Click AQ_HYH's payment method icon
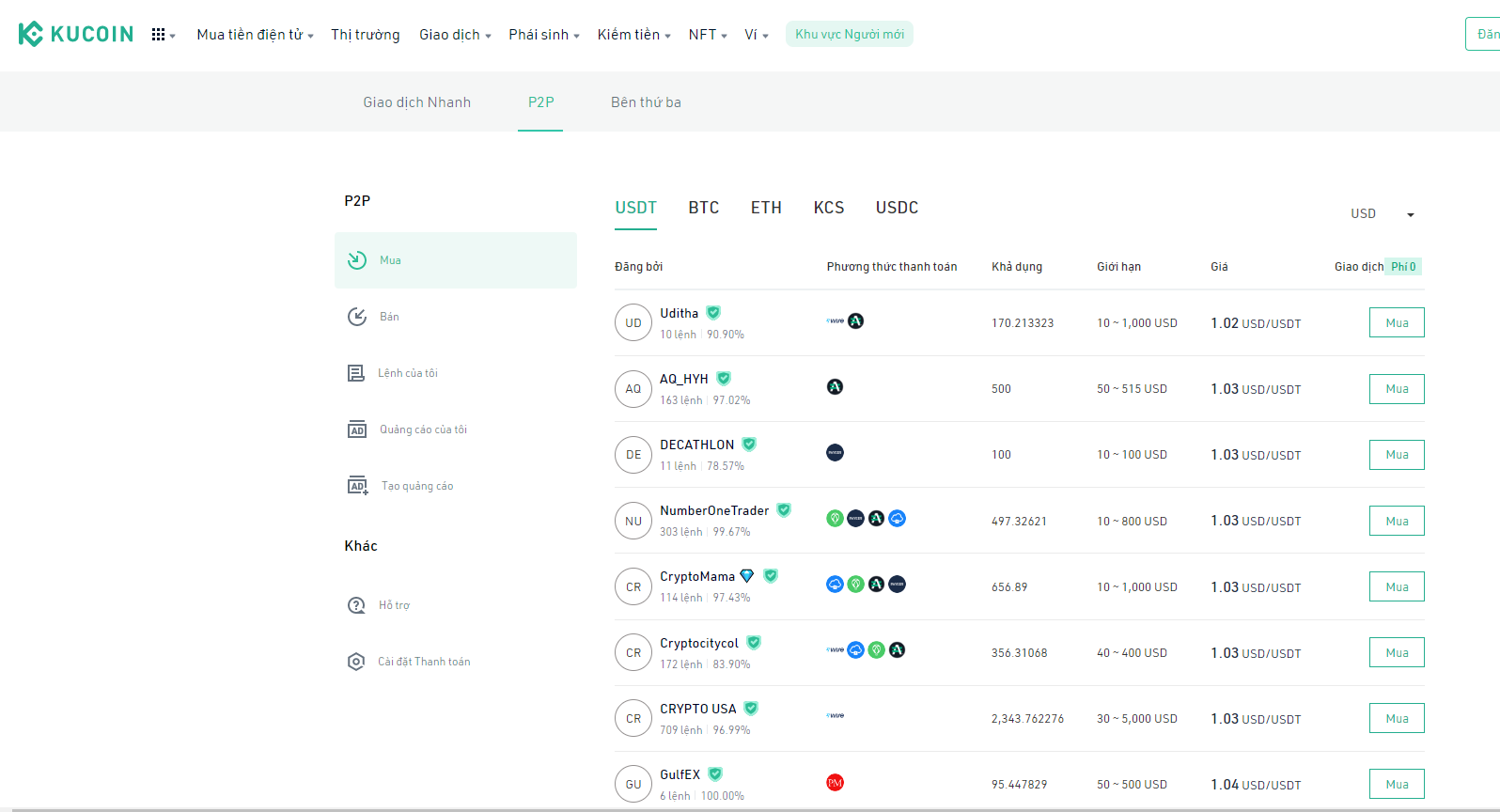This screenshot has height=812, width=1500. [x=835, y=386]
